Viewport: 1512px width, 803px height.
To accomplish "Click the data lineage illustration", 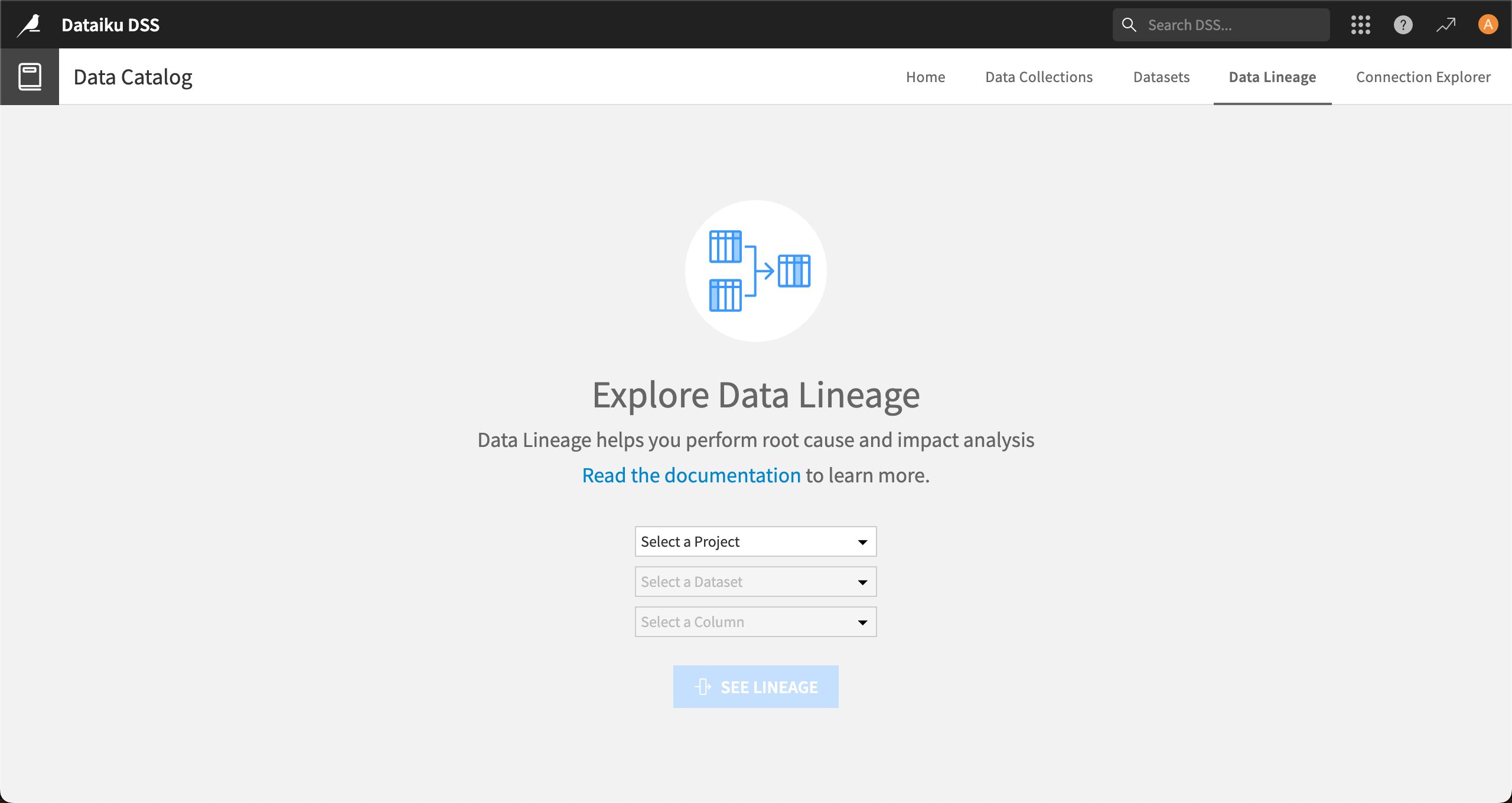I will click(756, 271).
